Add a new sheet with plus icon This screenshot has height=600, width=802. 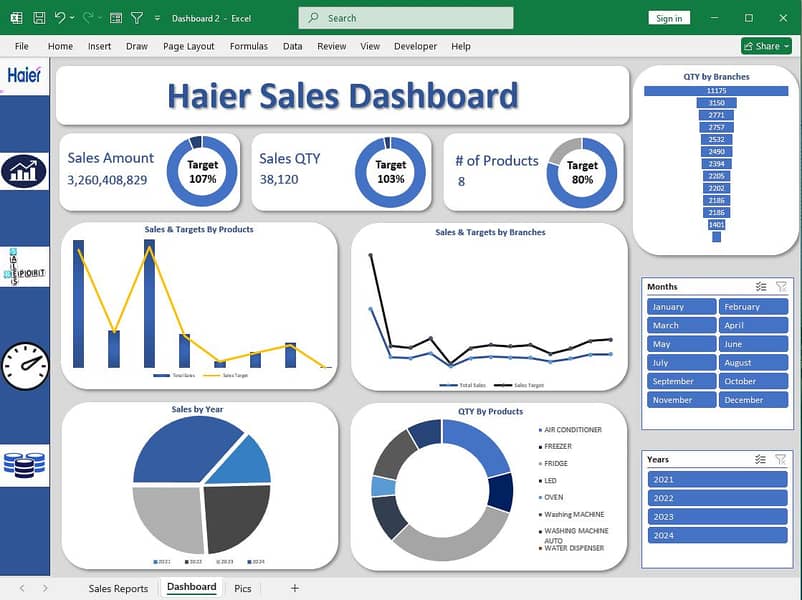pyautogui.click(x=295, y=588)
